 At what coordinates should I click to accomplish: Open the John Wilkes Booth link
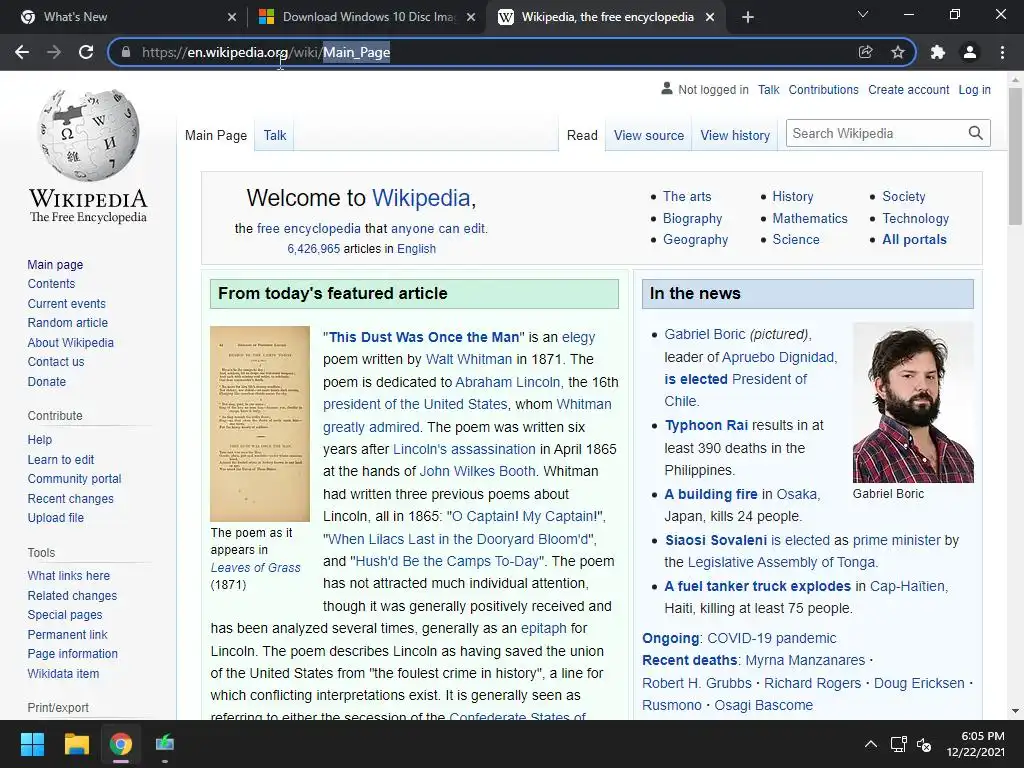pos(477,472)
